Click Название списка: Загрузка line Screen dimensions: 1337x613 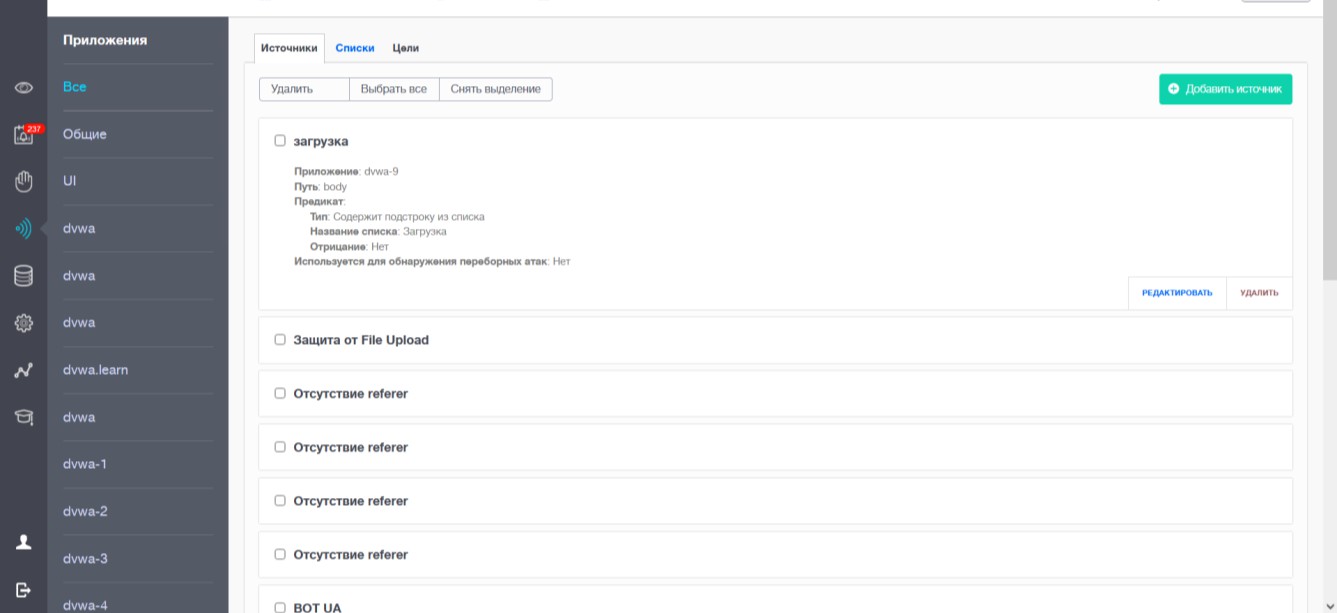click(x=378, y=232)
